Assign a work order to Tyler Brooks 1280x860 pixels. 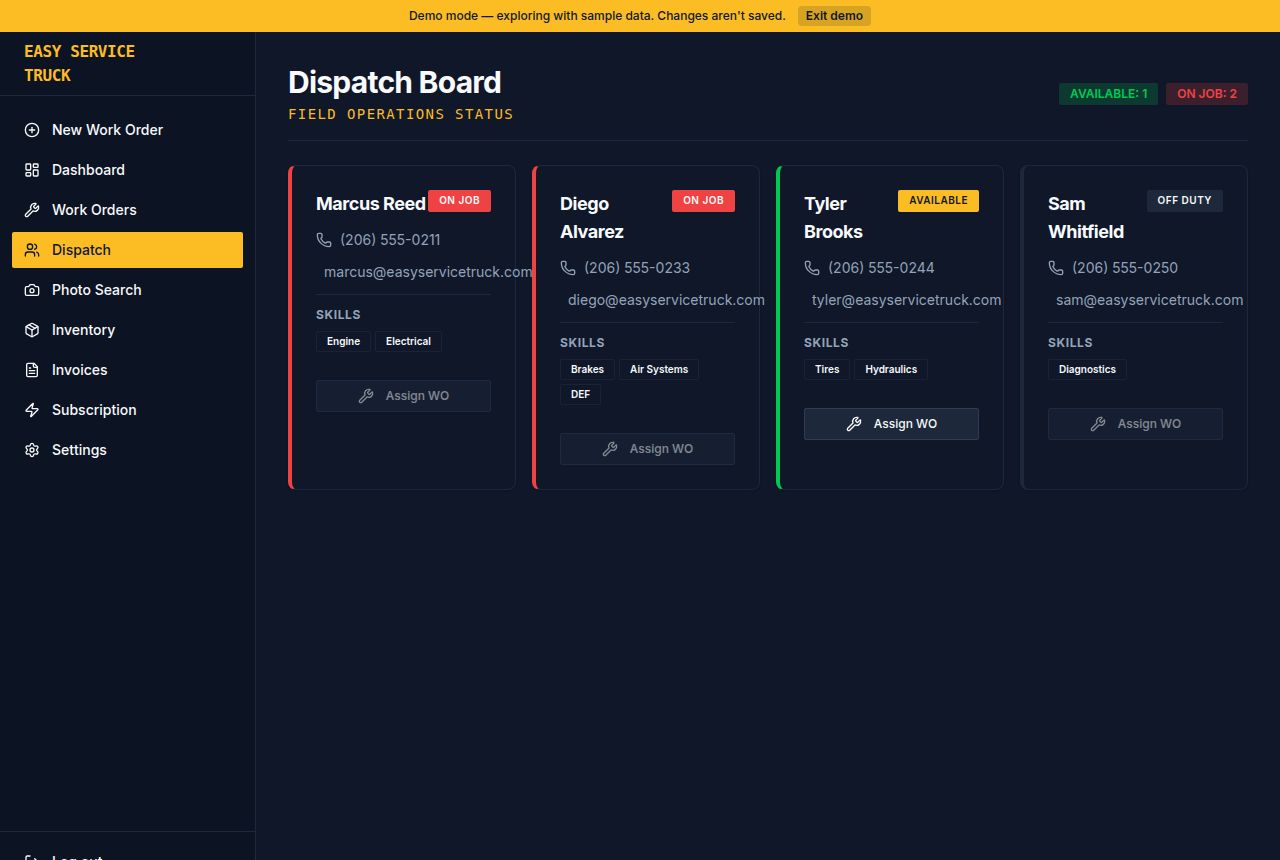pos(891,424)
